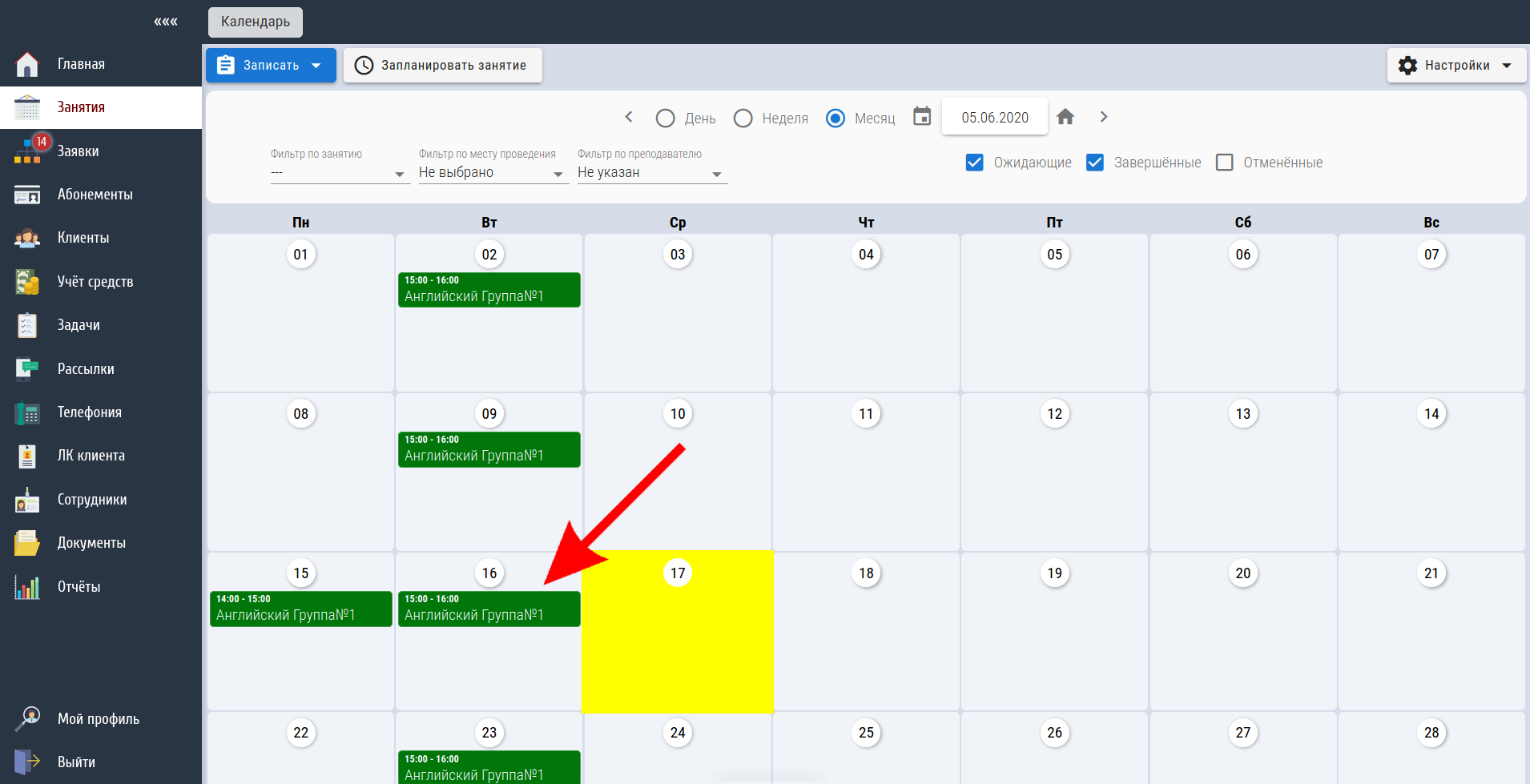This screenshot has height=784, width=1530.
Task: Expand the Записать dropdown arrow
Action: tap(316, 66)
